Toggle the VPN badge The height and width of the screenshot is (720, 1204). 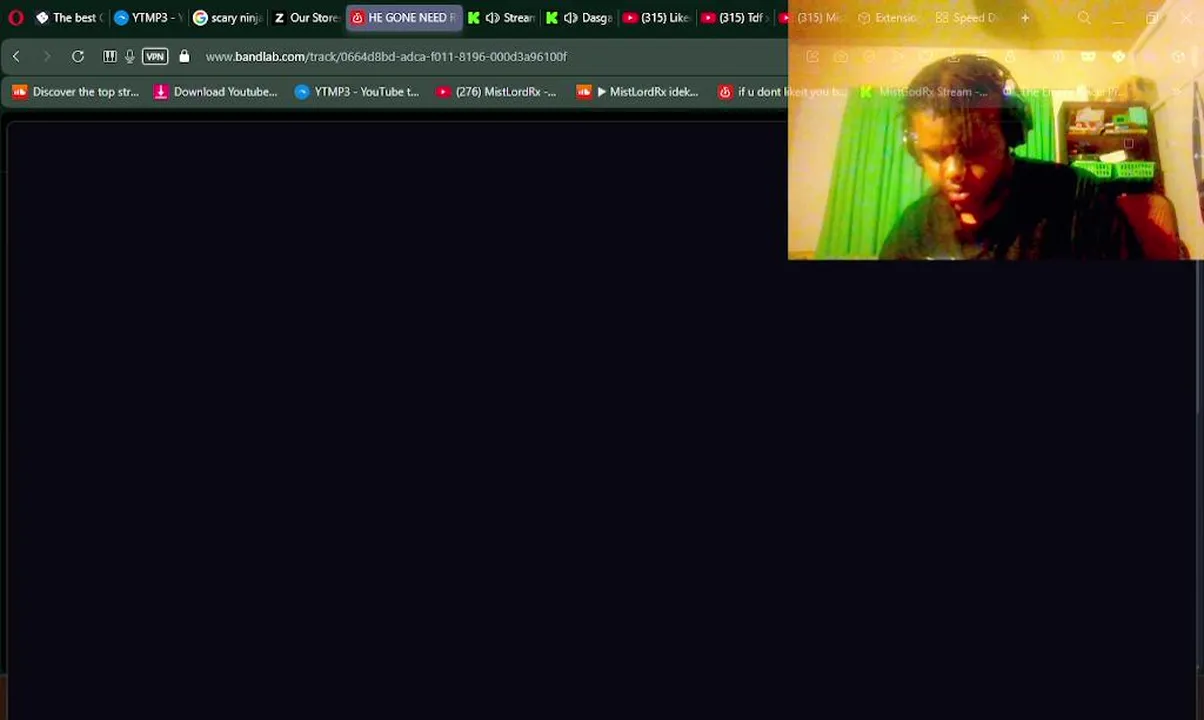(x=155, y=57)
